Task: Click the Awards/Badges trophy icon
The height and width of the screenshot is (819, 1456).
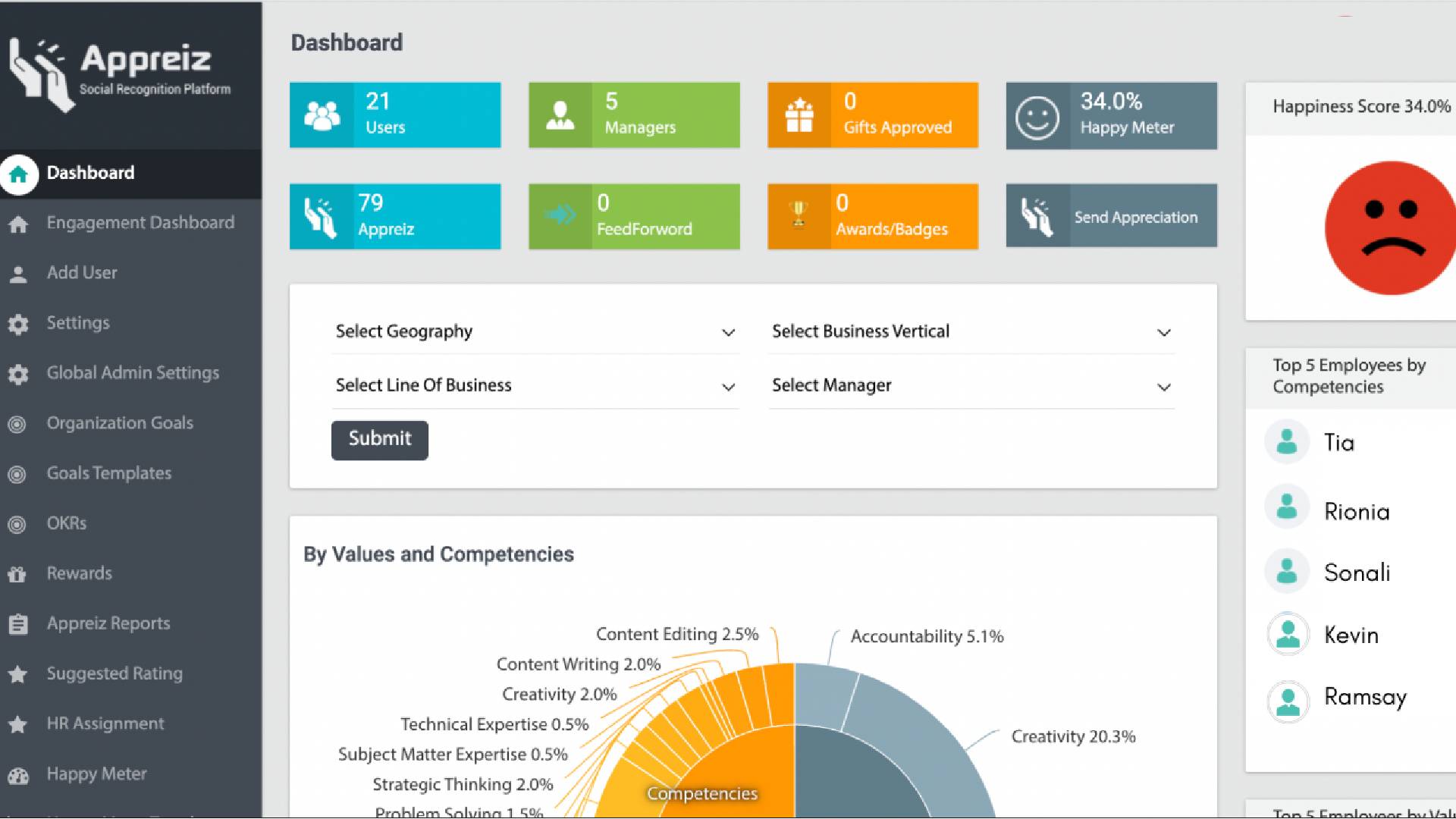Action: [x=799, y=214]
